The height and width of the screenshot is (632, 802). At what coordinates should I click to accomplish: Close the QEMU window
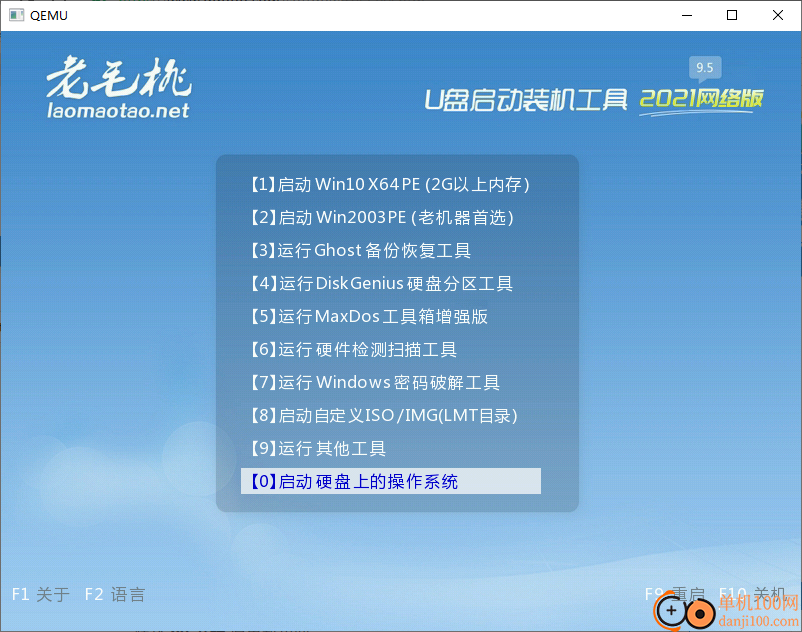777,15
